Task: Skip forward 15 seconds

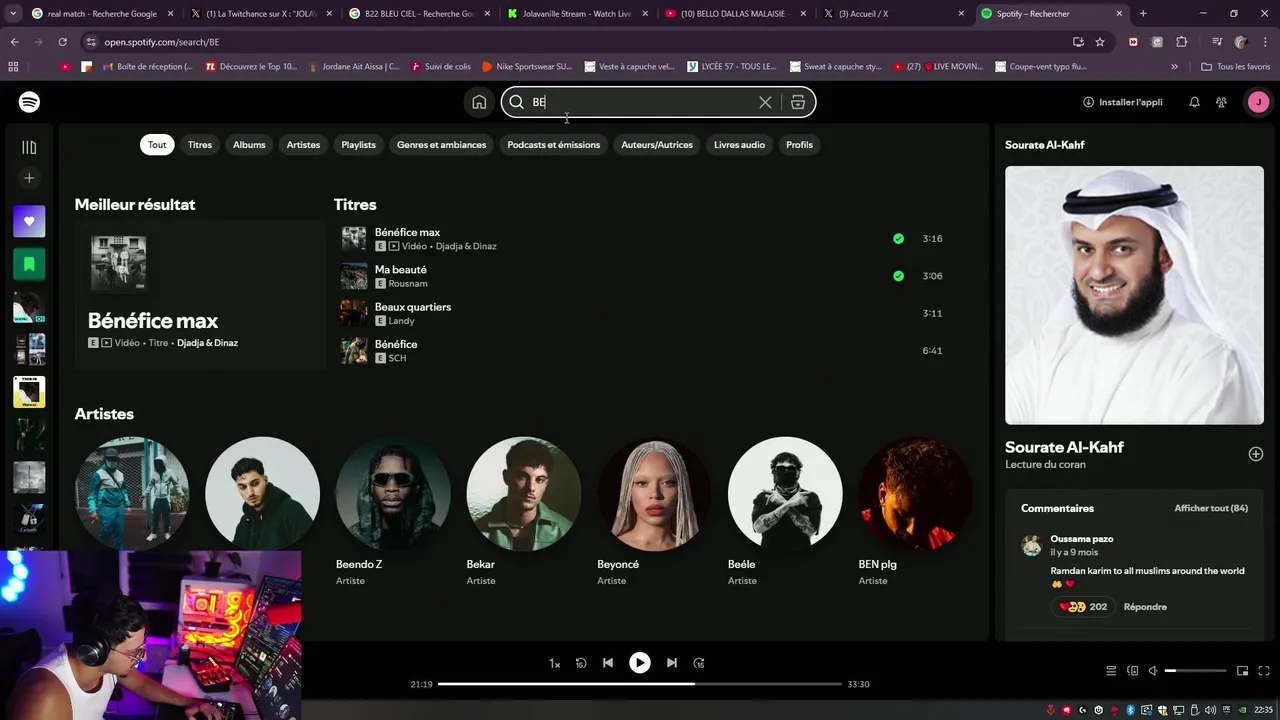Action: coord(699,663)
